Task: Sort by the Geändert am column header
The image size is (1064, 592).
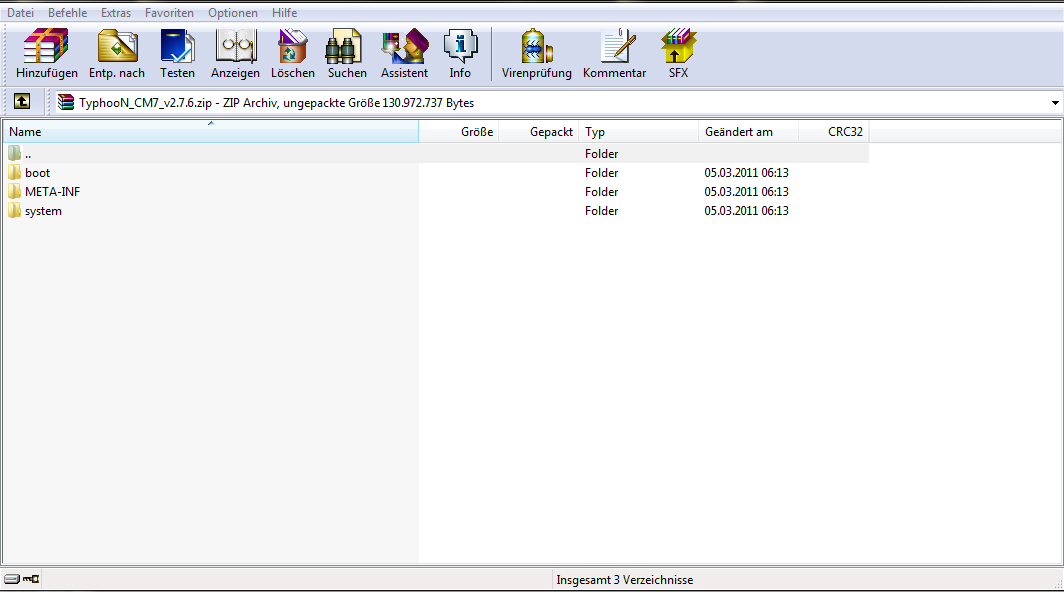Action: [x=748, y=132]
